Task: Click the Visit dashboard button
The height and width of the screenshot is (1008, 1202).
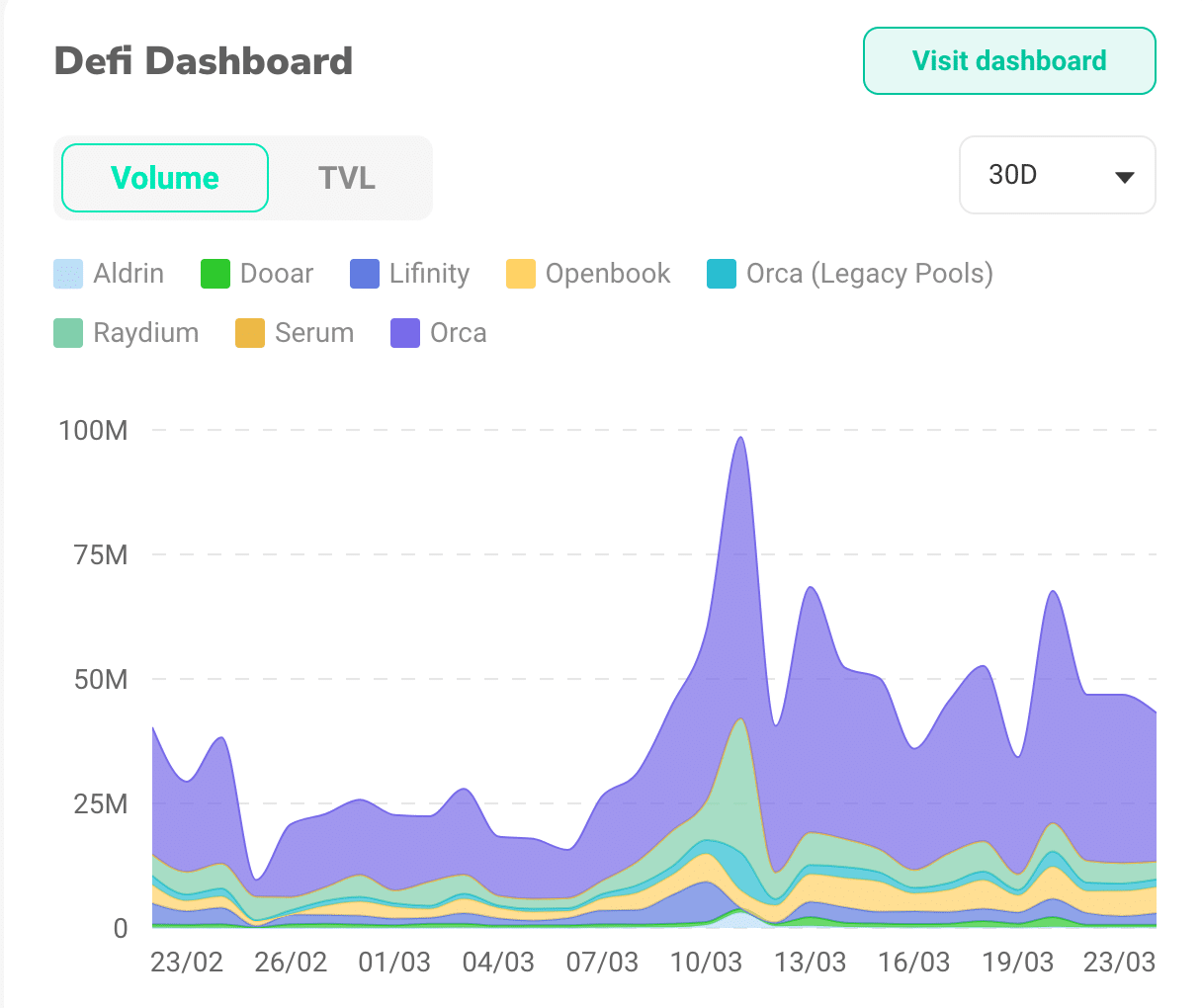Action: point(1008,60)
